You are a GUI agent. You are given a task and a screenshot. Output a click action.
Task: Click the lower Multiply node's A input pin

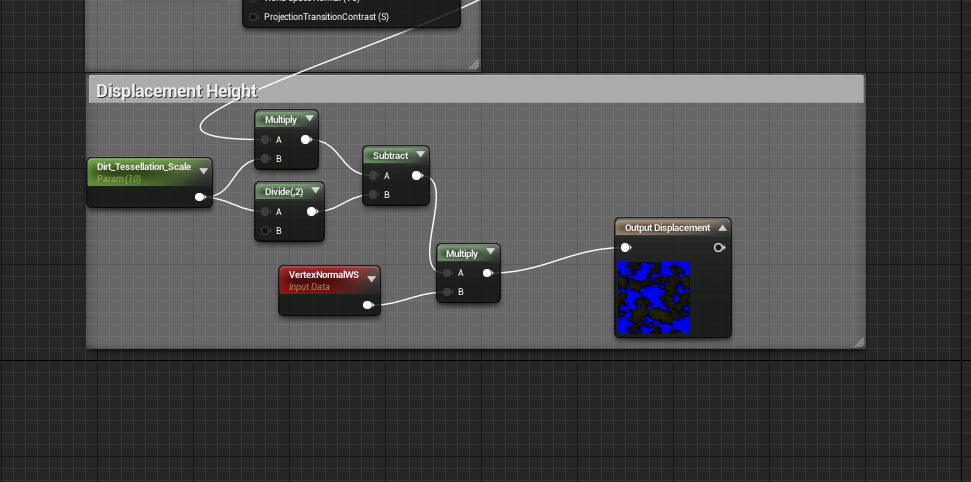pos(447,273)
